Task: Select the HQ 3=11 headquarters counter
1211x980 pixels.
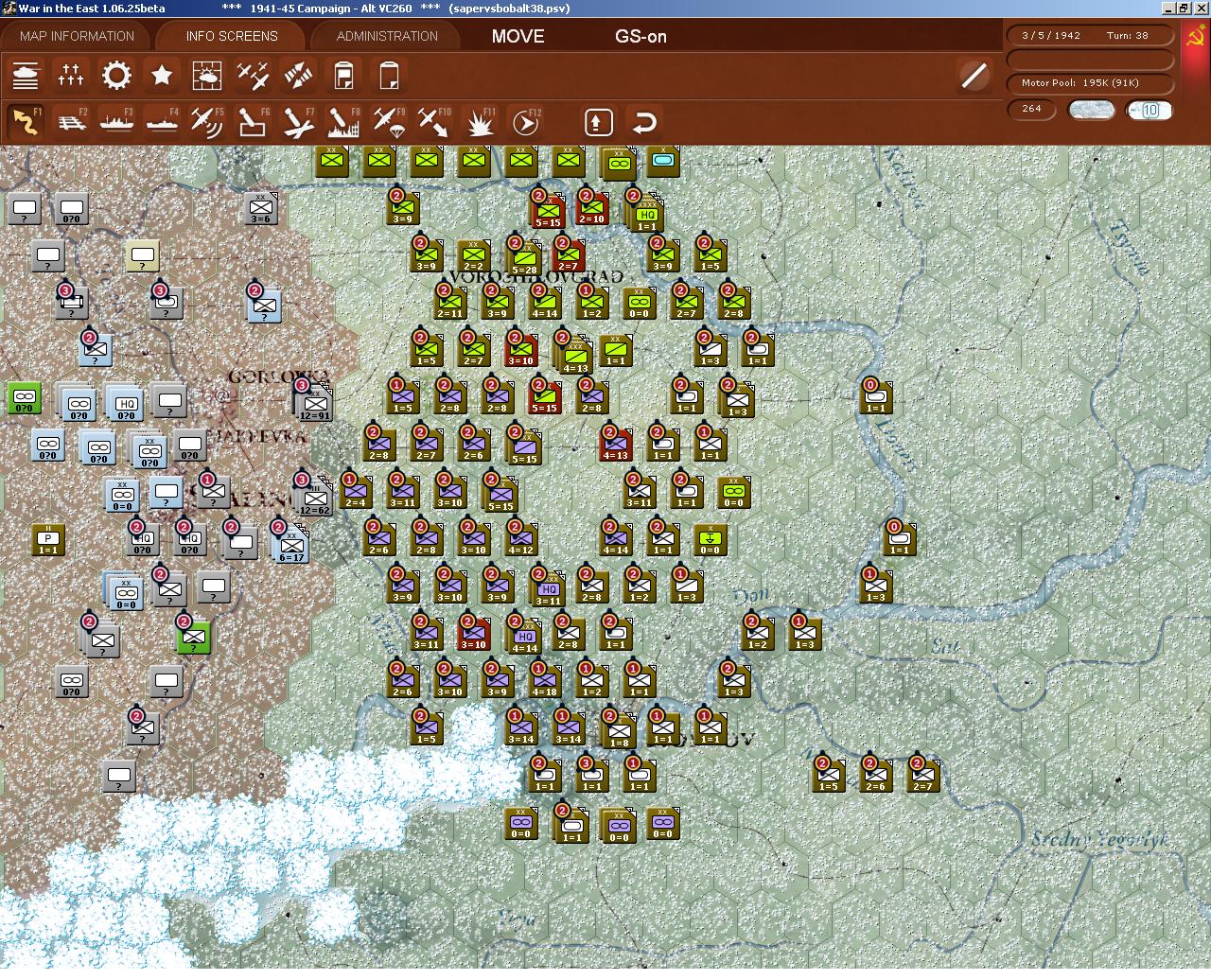Action: (548, 587)
